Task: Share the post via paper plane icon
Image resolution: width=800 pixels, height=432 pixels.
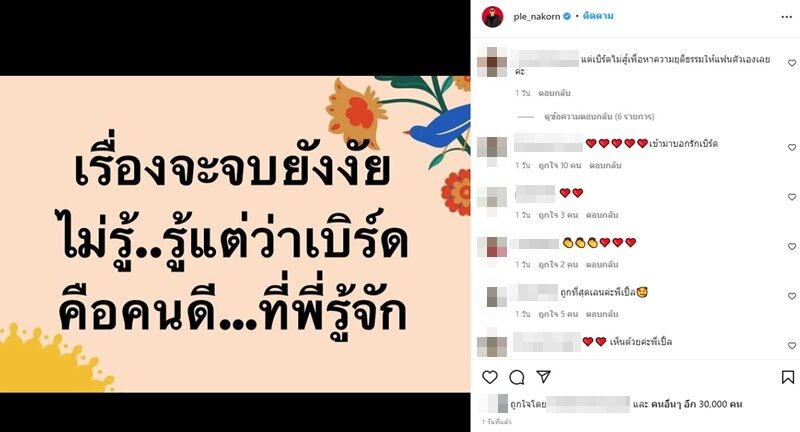Action: pos(544,376)
